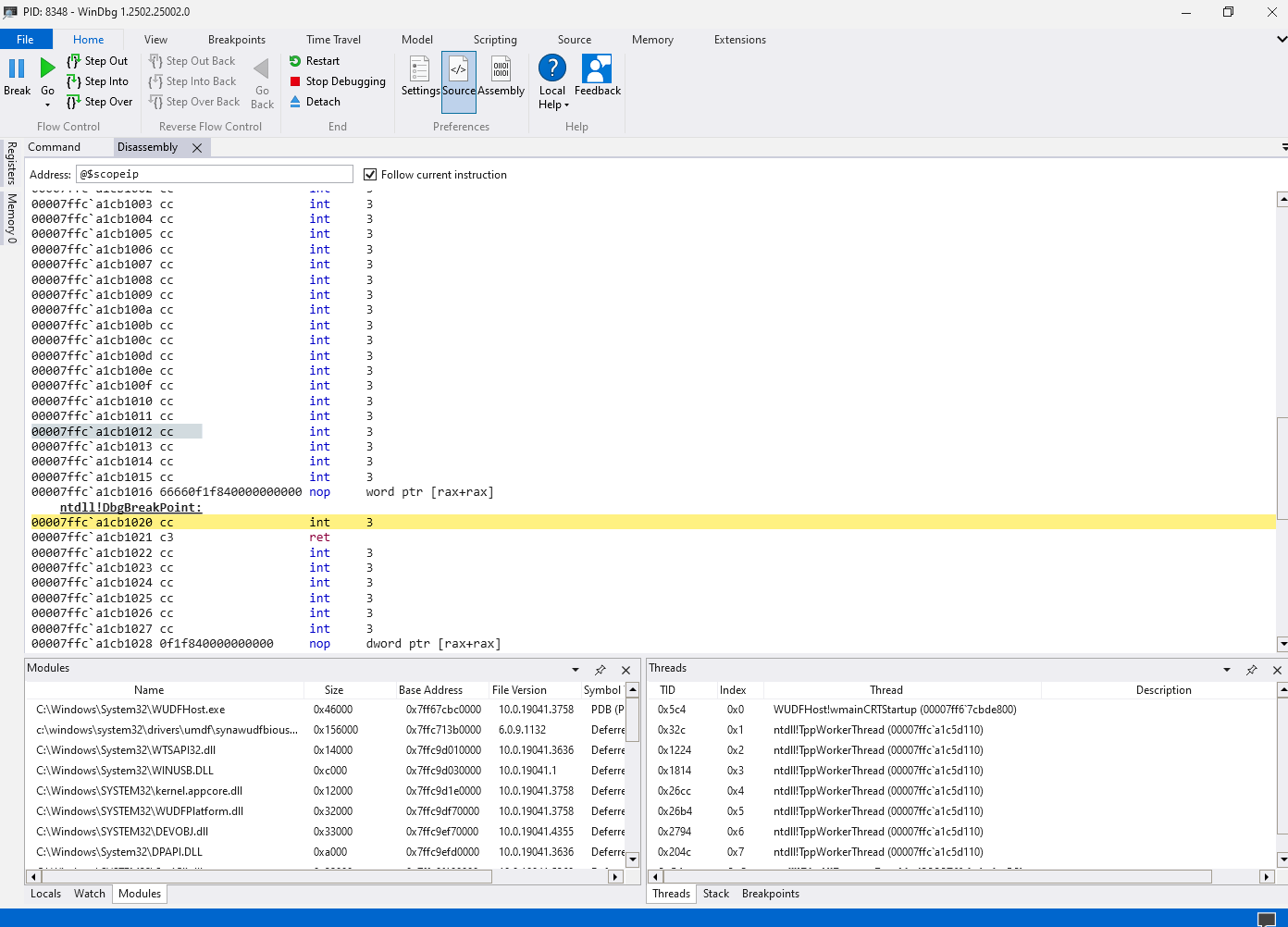Viewport: 1288px width, 927px height.
Task: Click Step Over in Flow Control
Action: [x=99, y=102]
